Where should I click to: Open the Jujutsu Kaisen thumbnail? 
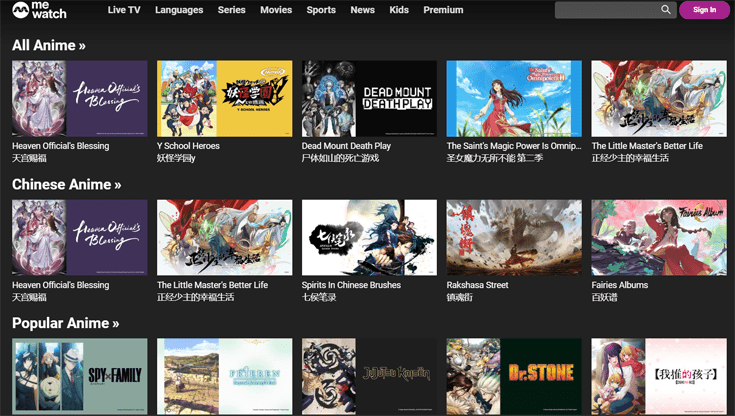pos(369,376)
